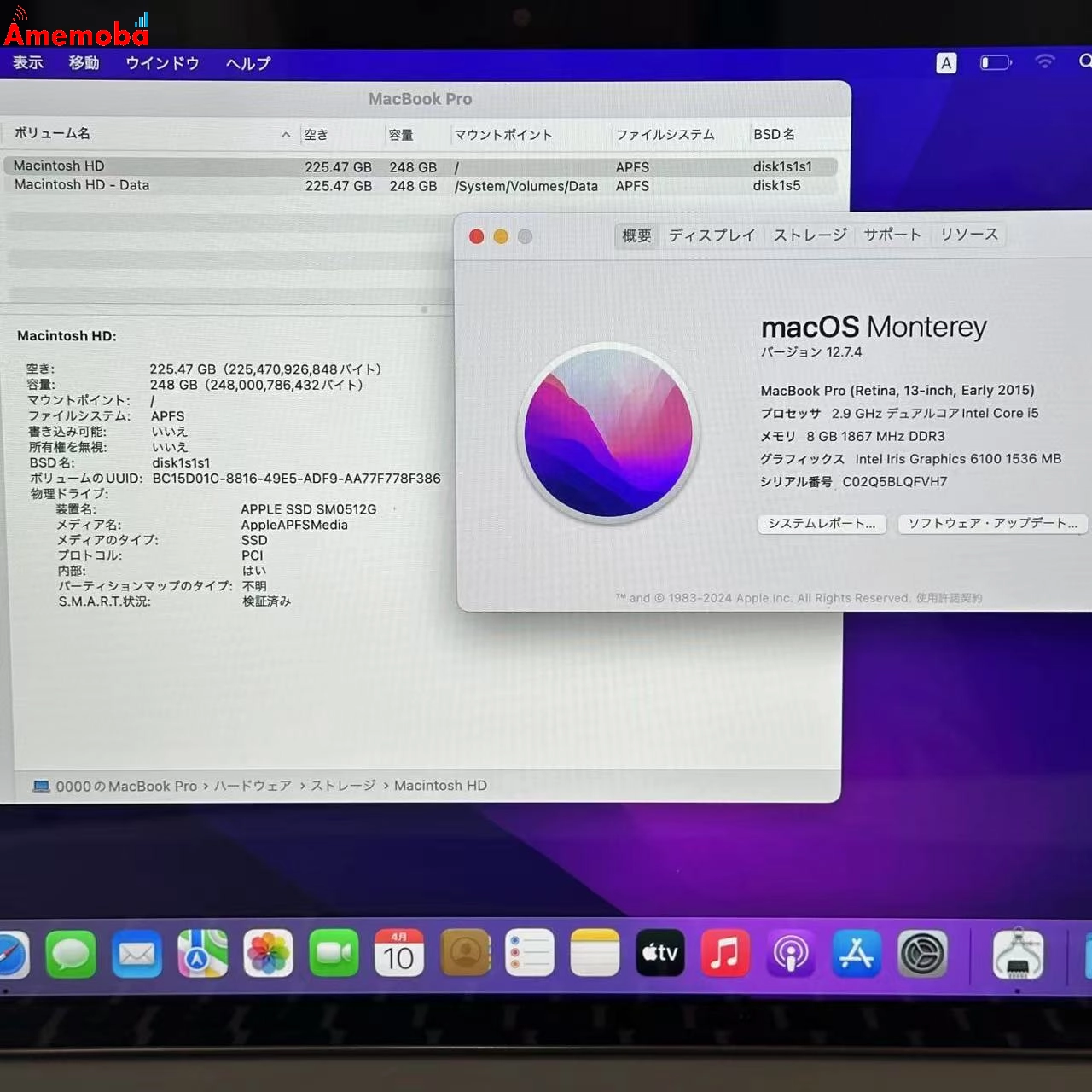The height and width of the screenshot is (1092, 1092).
Task: Open the 移動 menu in the menu bar
Action: point(84,63)
